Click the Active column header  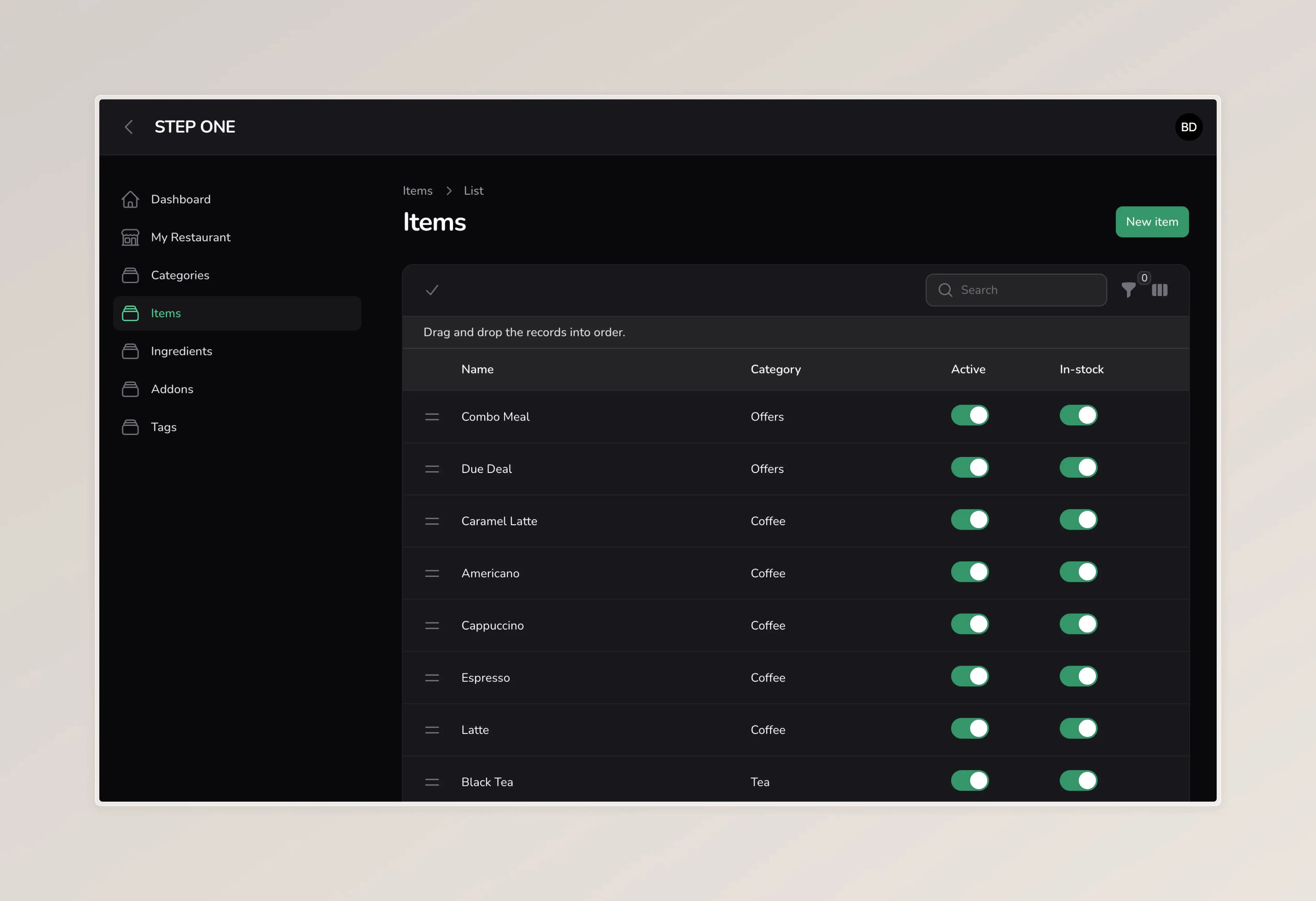[968, 370]
